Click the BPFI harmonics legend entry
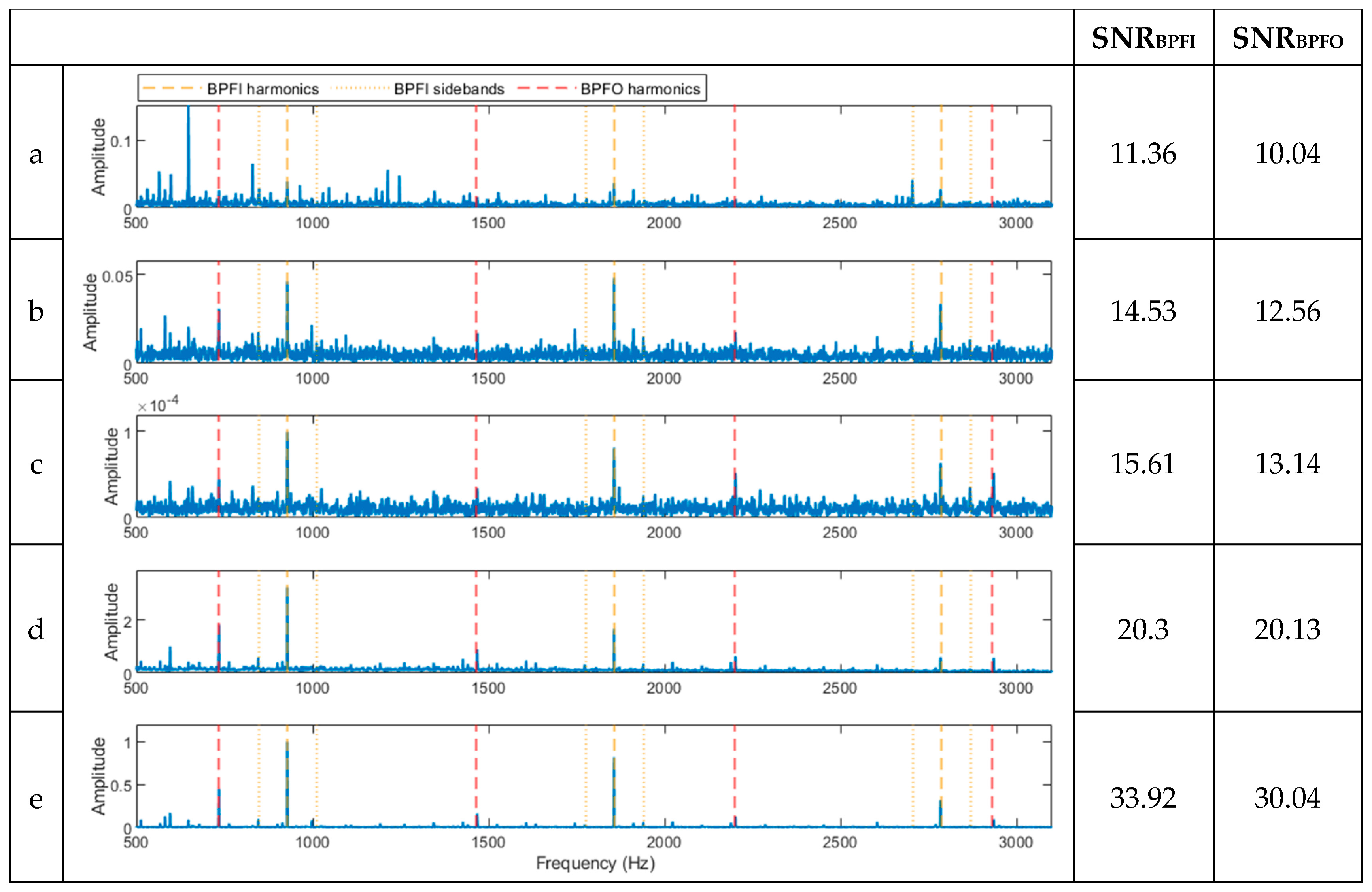Viewport: 1372px width, 892px height. point(262,89)
